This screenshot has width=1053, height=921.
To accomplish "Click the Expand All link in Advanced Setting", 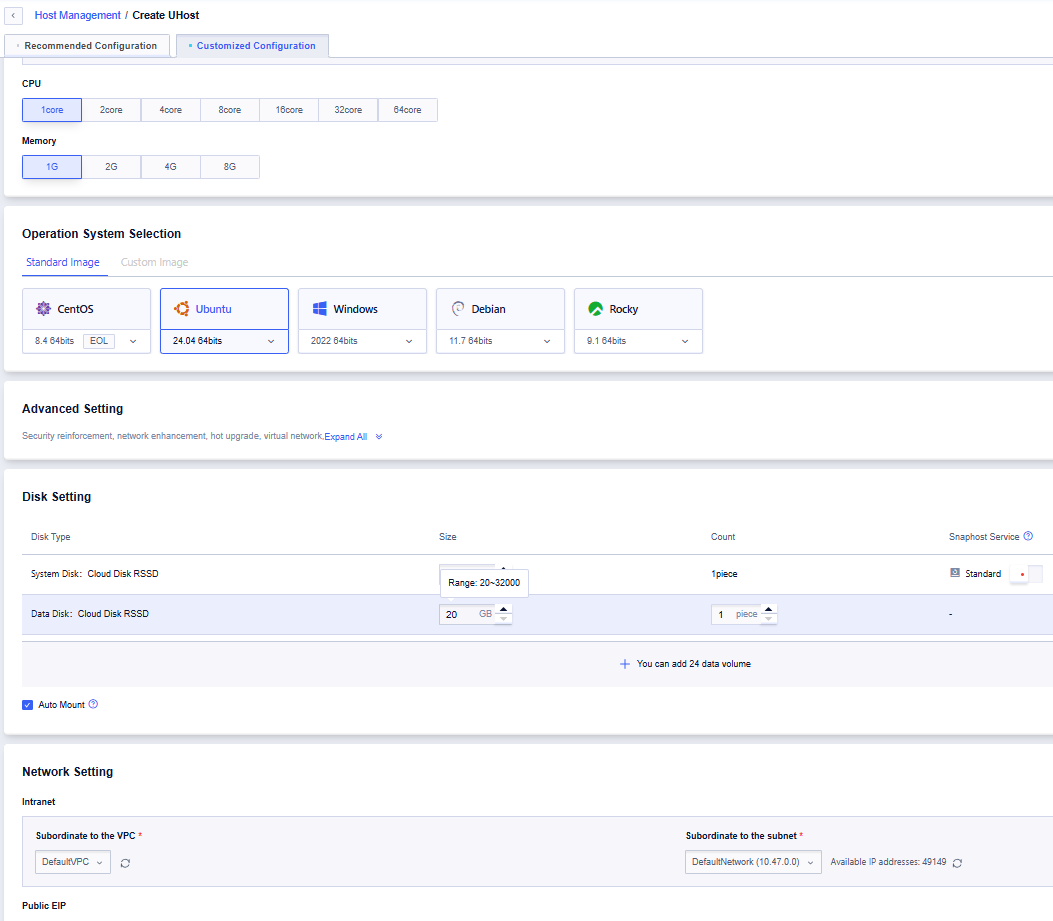I will tap(346, 437).
